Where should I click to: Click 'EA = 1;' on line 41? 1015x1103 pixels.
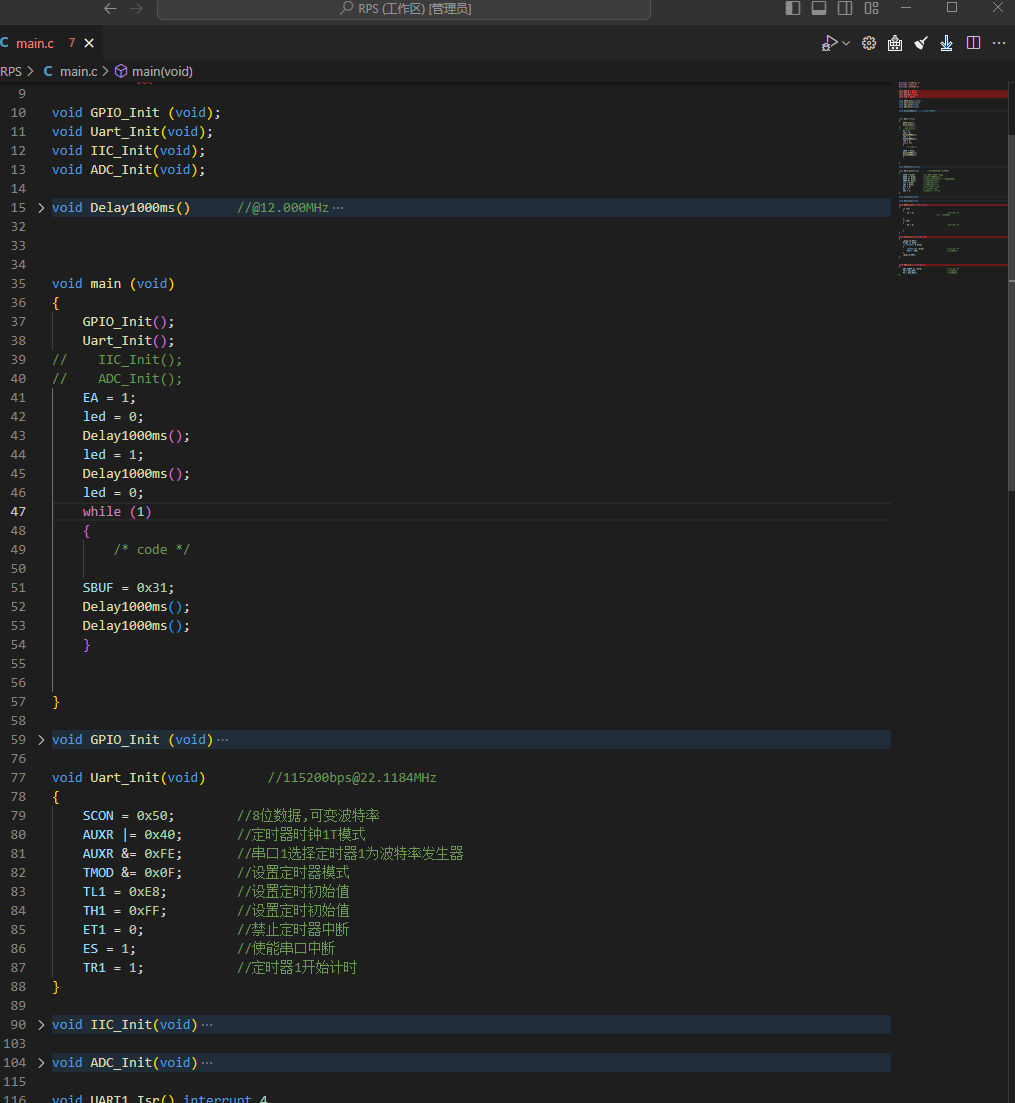tap(109, 397)
